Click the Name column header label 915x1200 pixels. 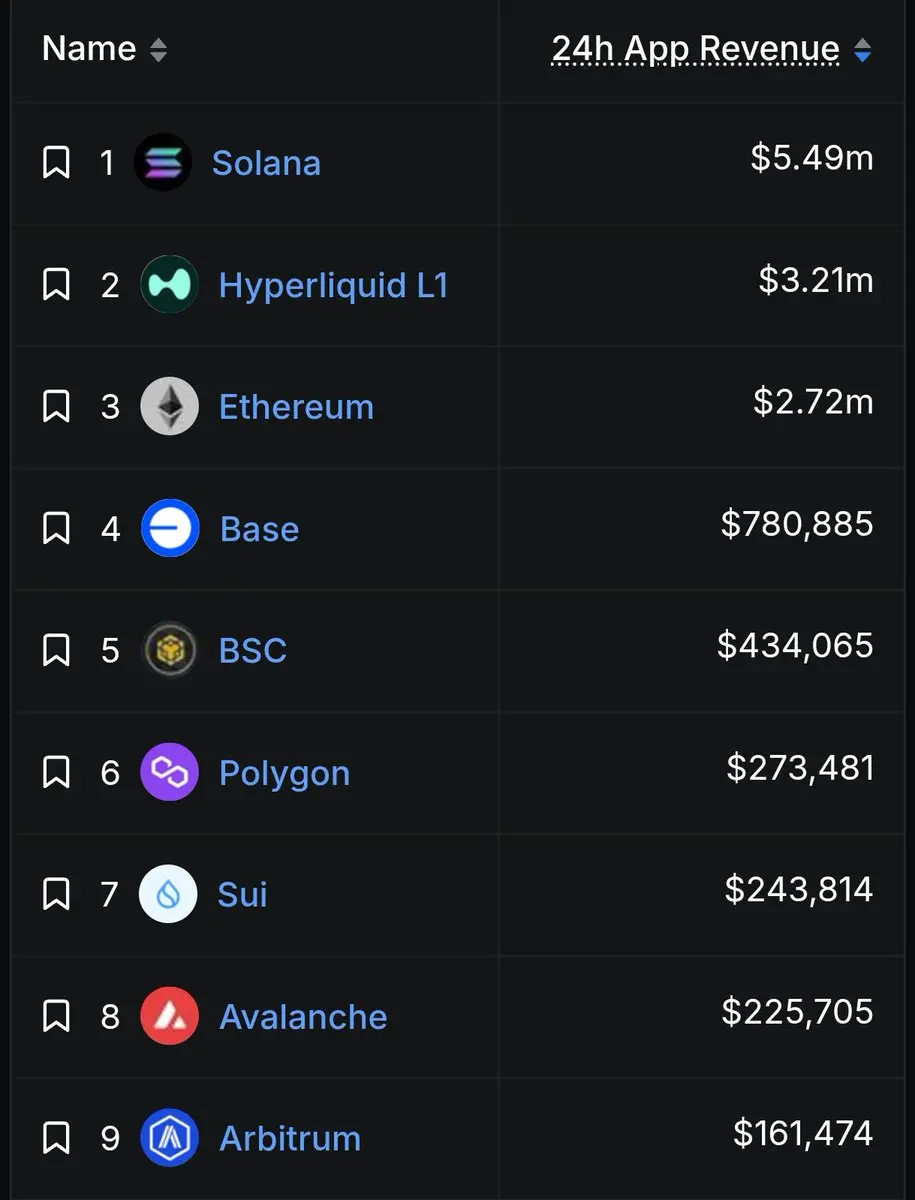pyautogui.click(x=89, y=48)
